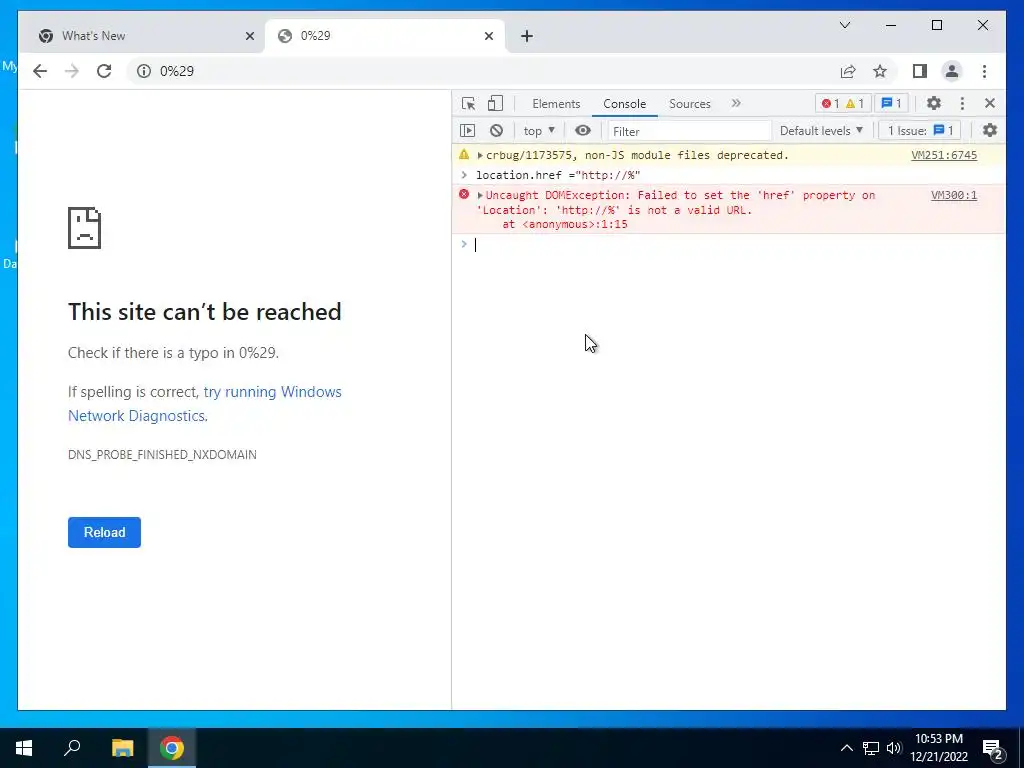Expand the crbug/1173575 warning message
The width and height of the screenshot is (1024, 768).
click(x=480, y=155)
